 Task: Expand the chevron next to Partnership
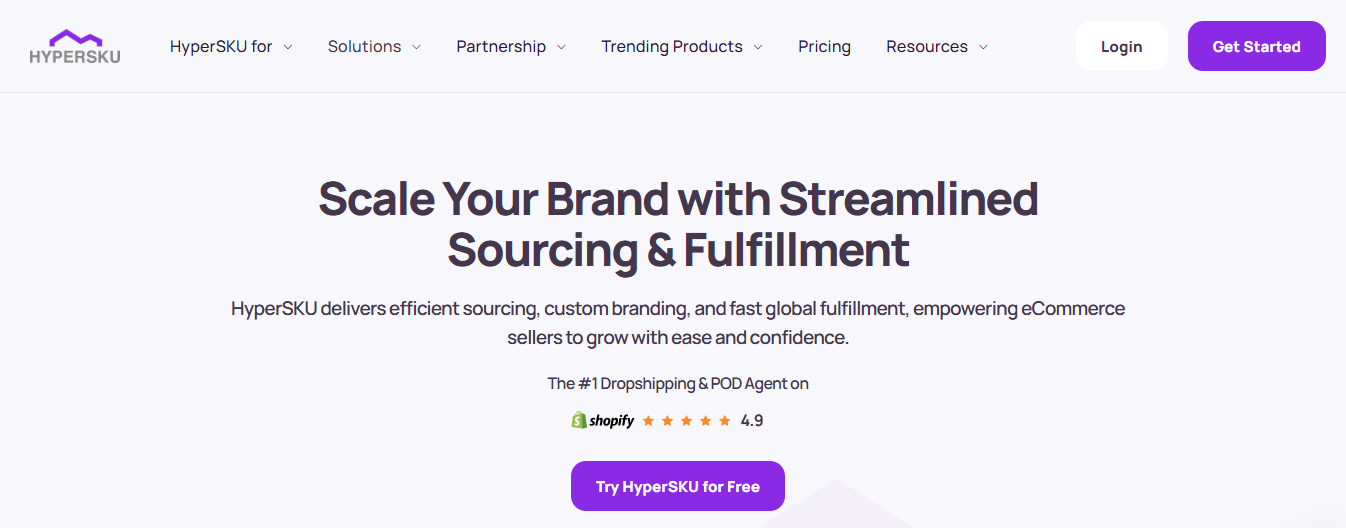pyautogui.click(x=561, y=47)
